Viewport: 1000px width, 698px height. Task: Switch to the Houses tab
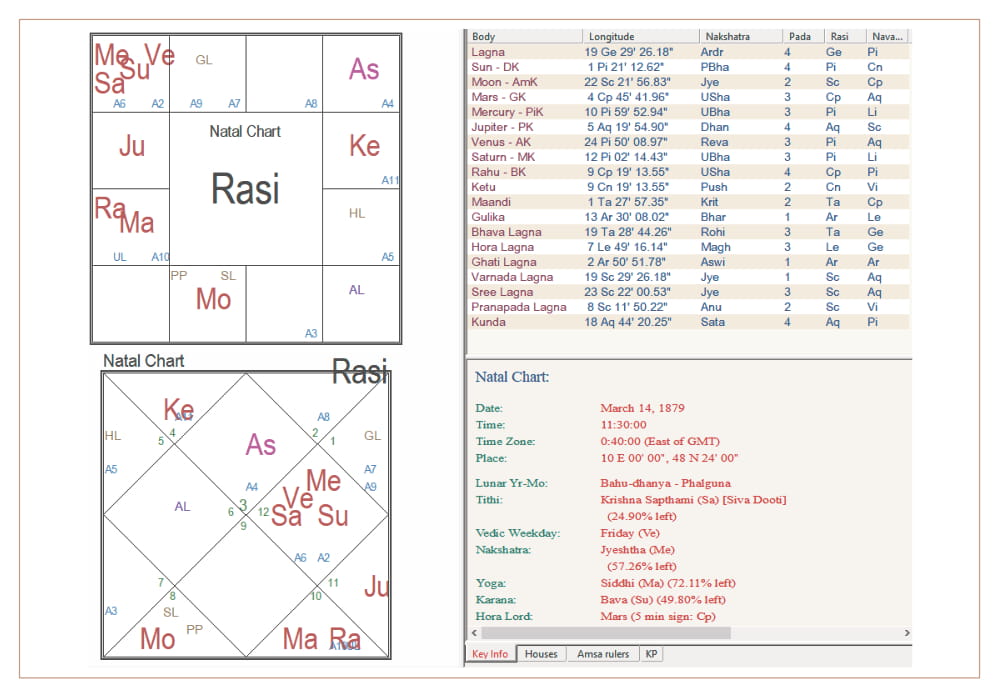tap(541, 654)
